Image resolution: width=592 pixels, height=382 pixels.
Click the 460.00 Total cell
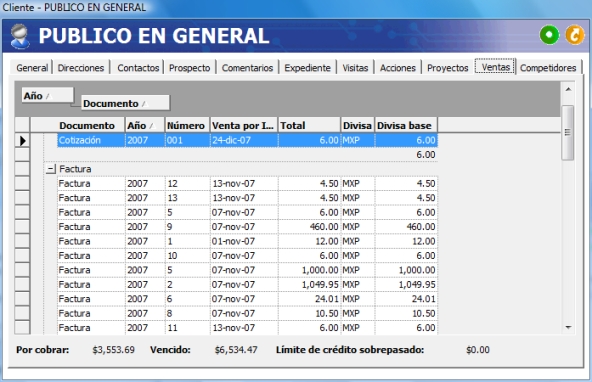[309, 227]
